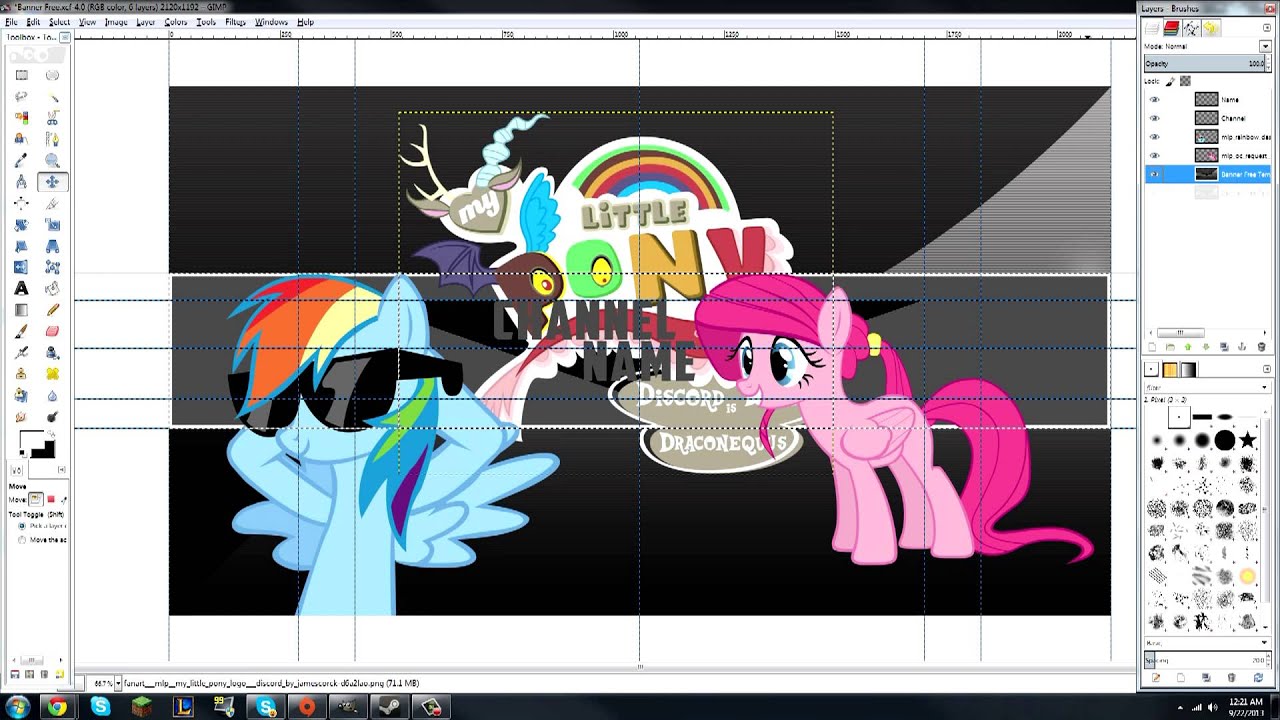The image size is (1280, 720).
Task: Select the Ellipse Select tool
Action: (52, 75)
